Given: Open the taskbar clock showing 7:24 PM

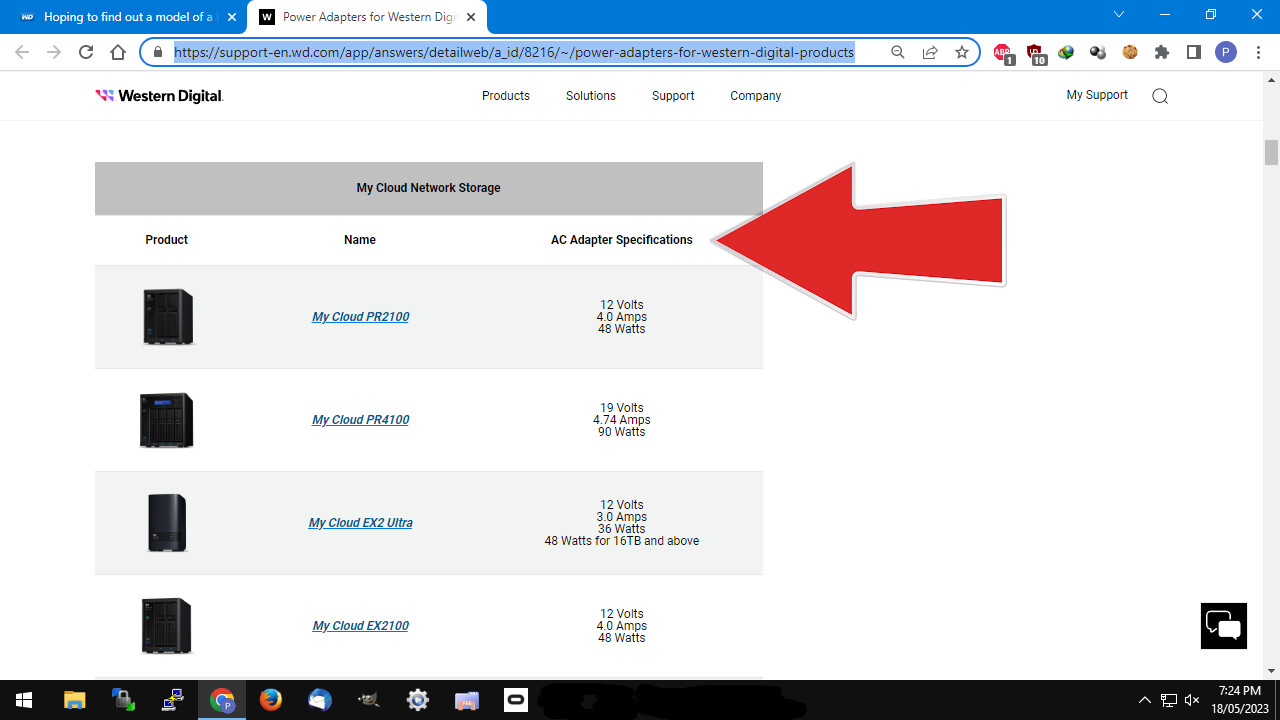Looking at the screenshot, I should (x=1240, y=700).
